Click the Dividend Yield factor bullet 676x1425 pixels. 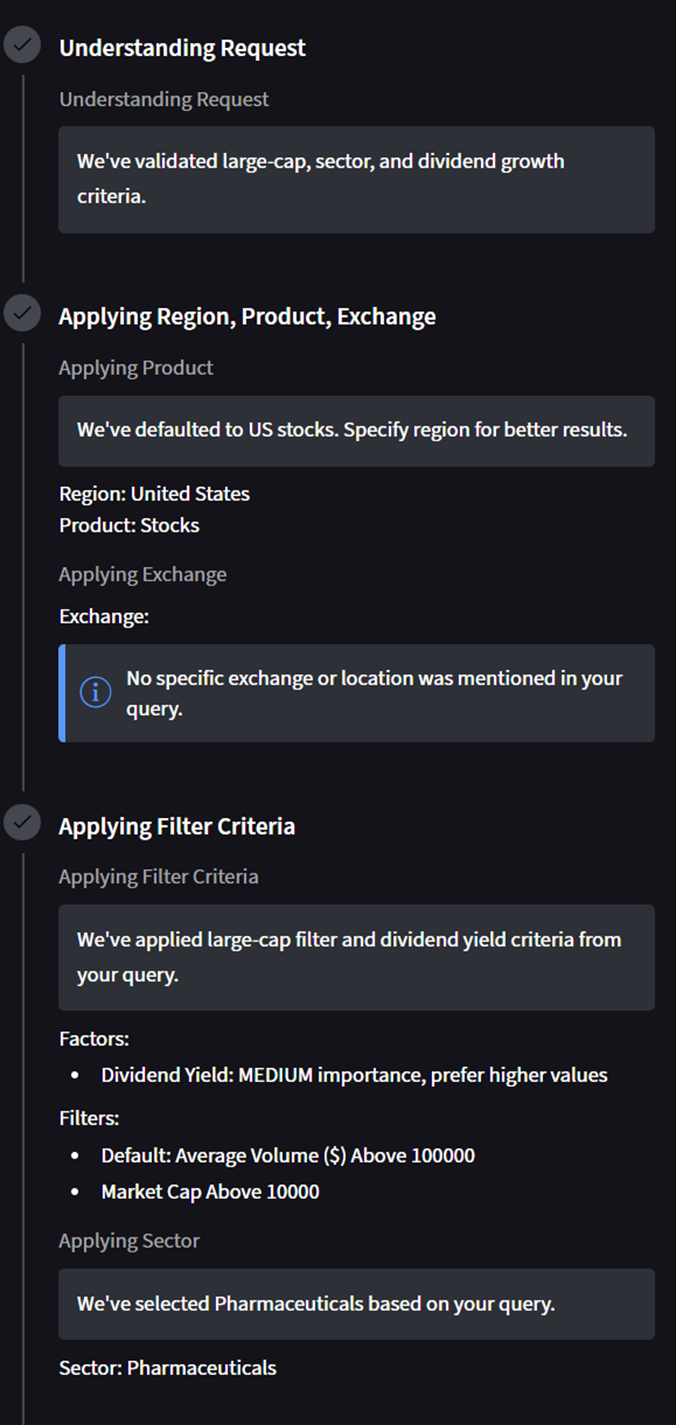click(354, 1075)
